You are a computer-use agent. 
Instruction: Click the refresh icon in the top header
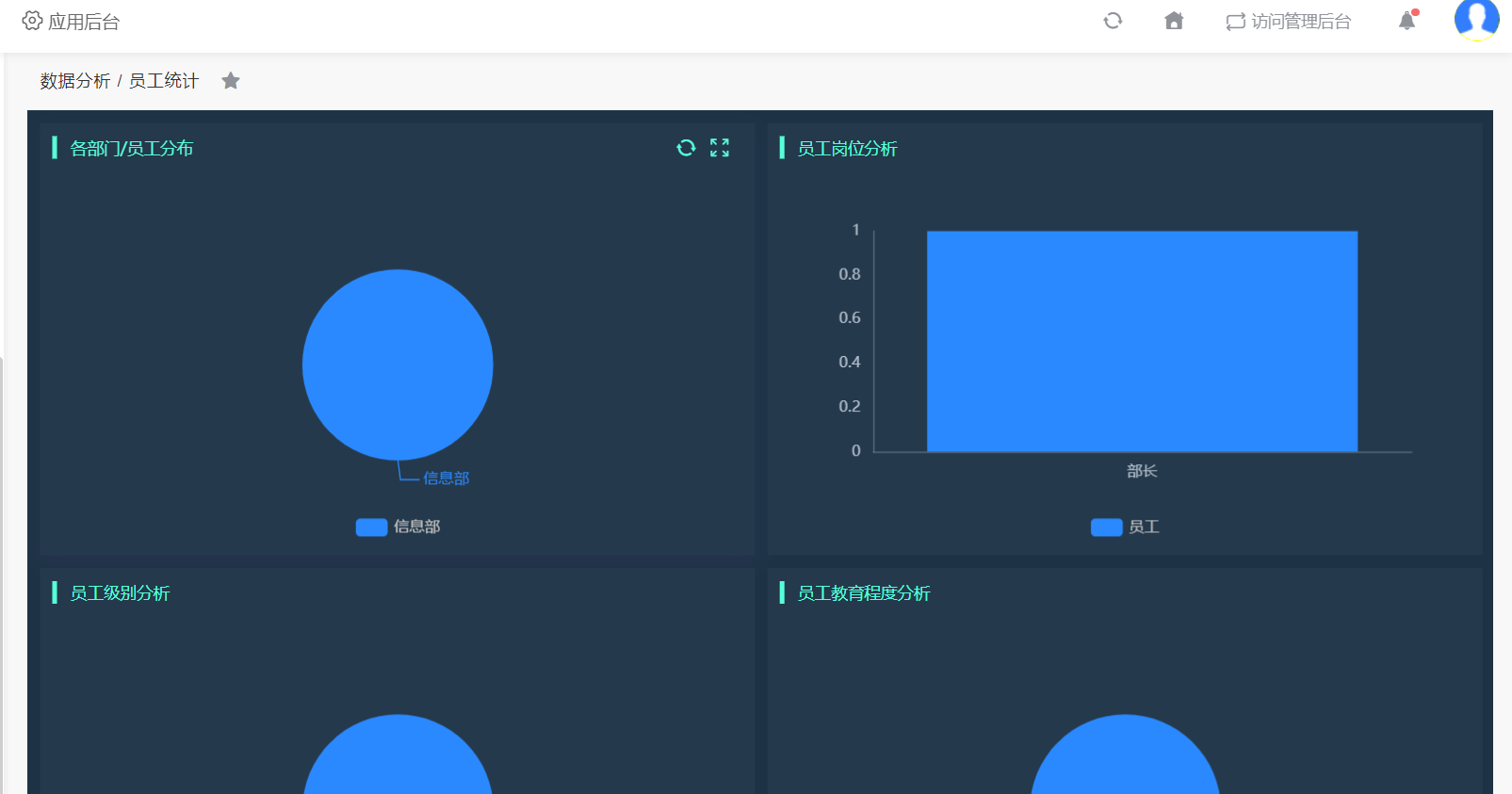[x=1113, y=21]
